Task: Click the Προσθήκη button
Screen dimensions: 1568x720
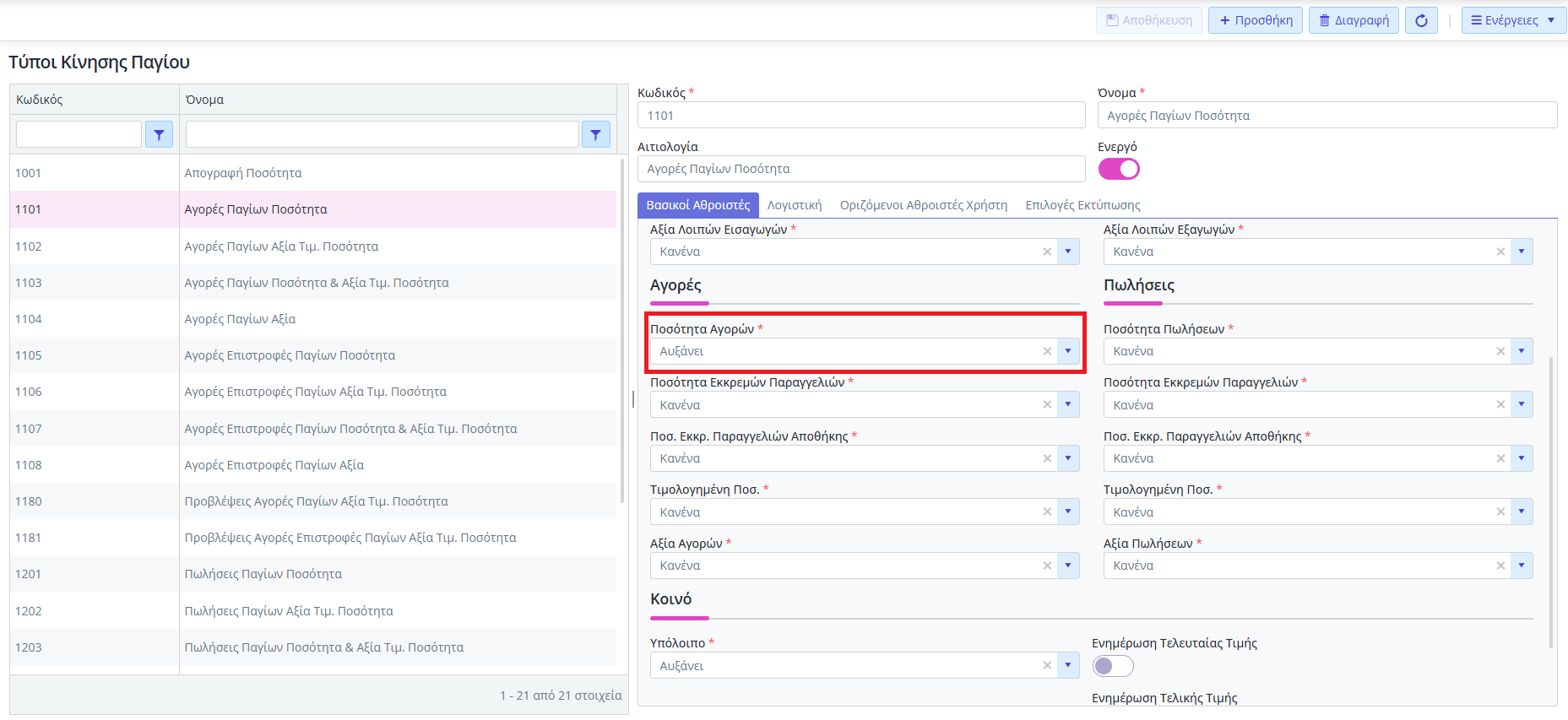Action: [1255, 20]
